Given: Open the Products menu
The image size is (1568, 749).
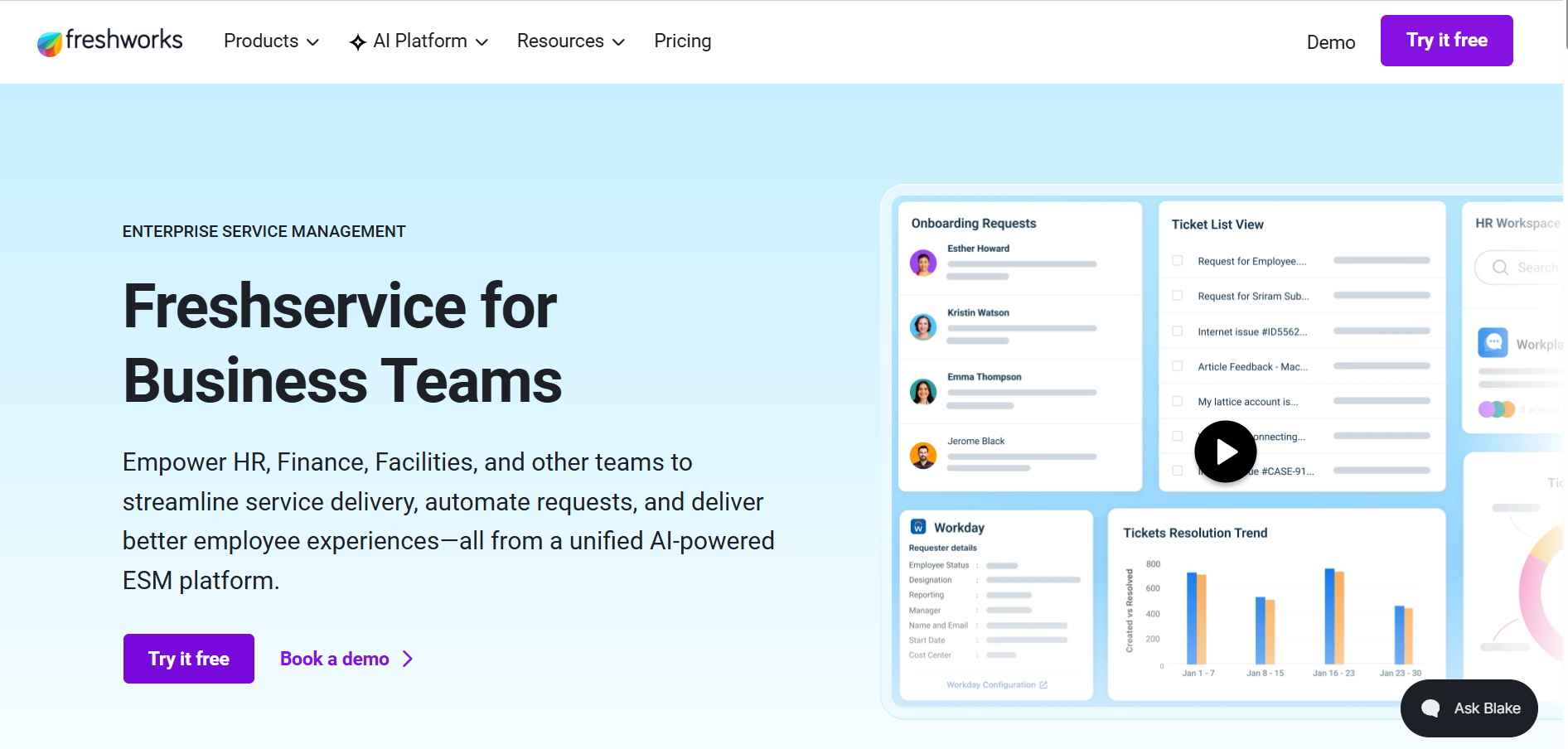Looking at the screenshot, I should click(x=271, y=41).
